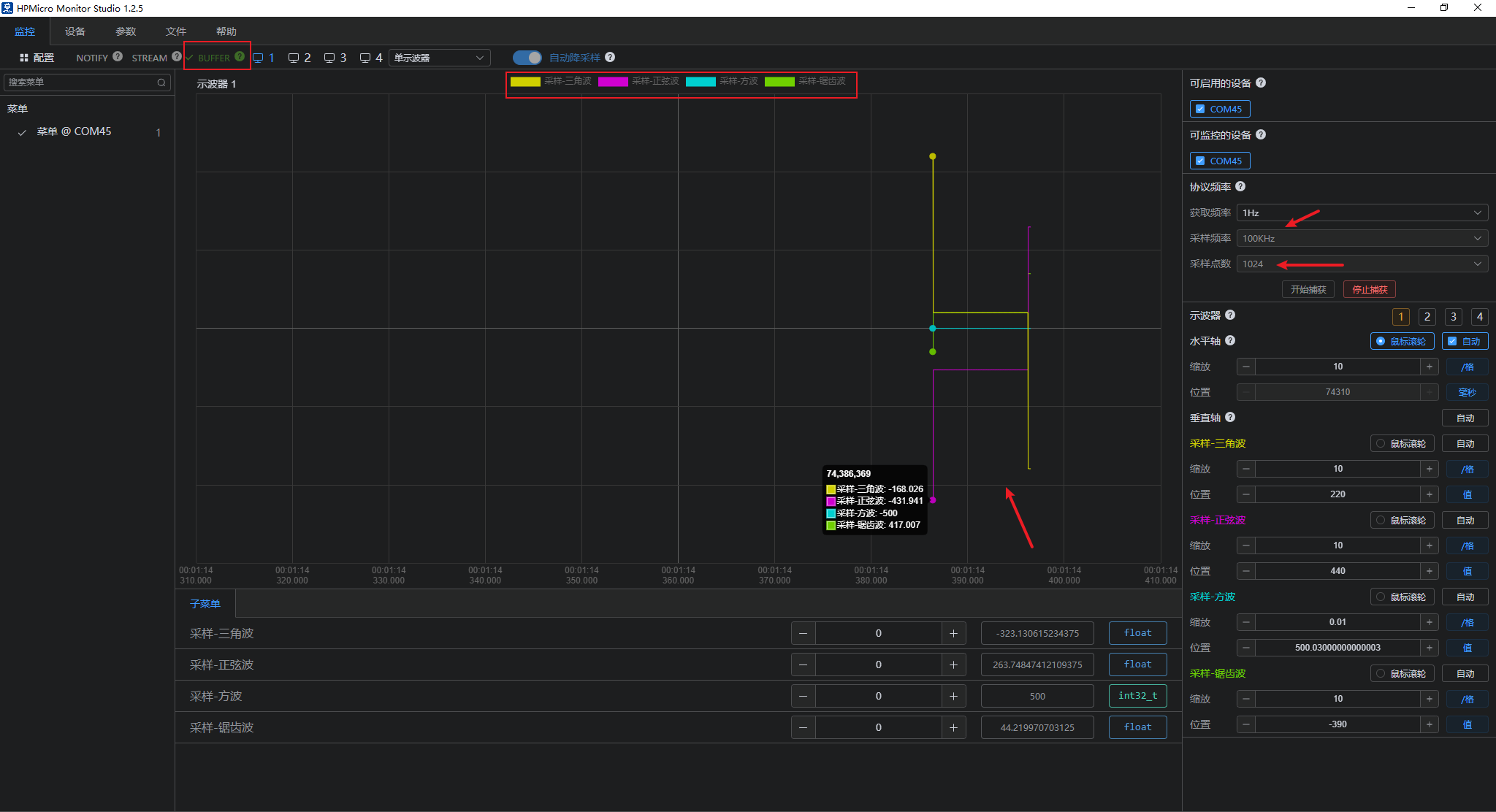Open 获取频率 1Hz dropdown

(x=1362, y=212)
